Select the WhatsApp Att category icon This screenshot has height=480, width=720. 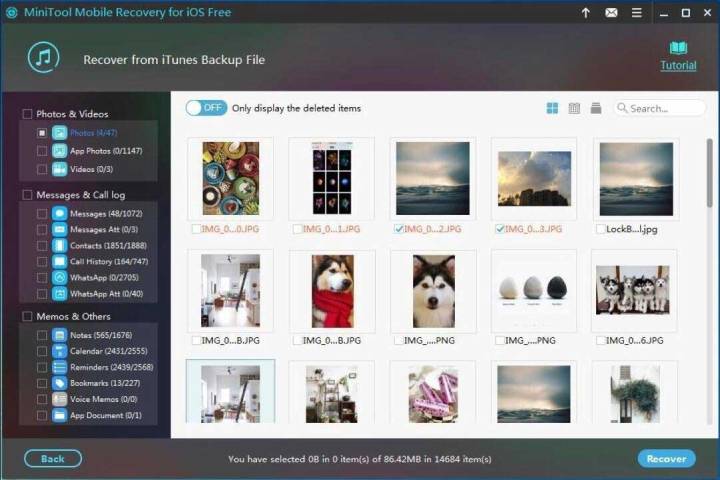click(x=59, y=294)
